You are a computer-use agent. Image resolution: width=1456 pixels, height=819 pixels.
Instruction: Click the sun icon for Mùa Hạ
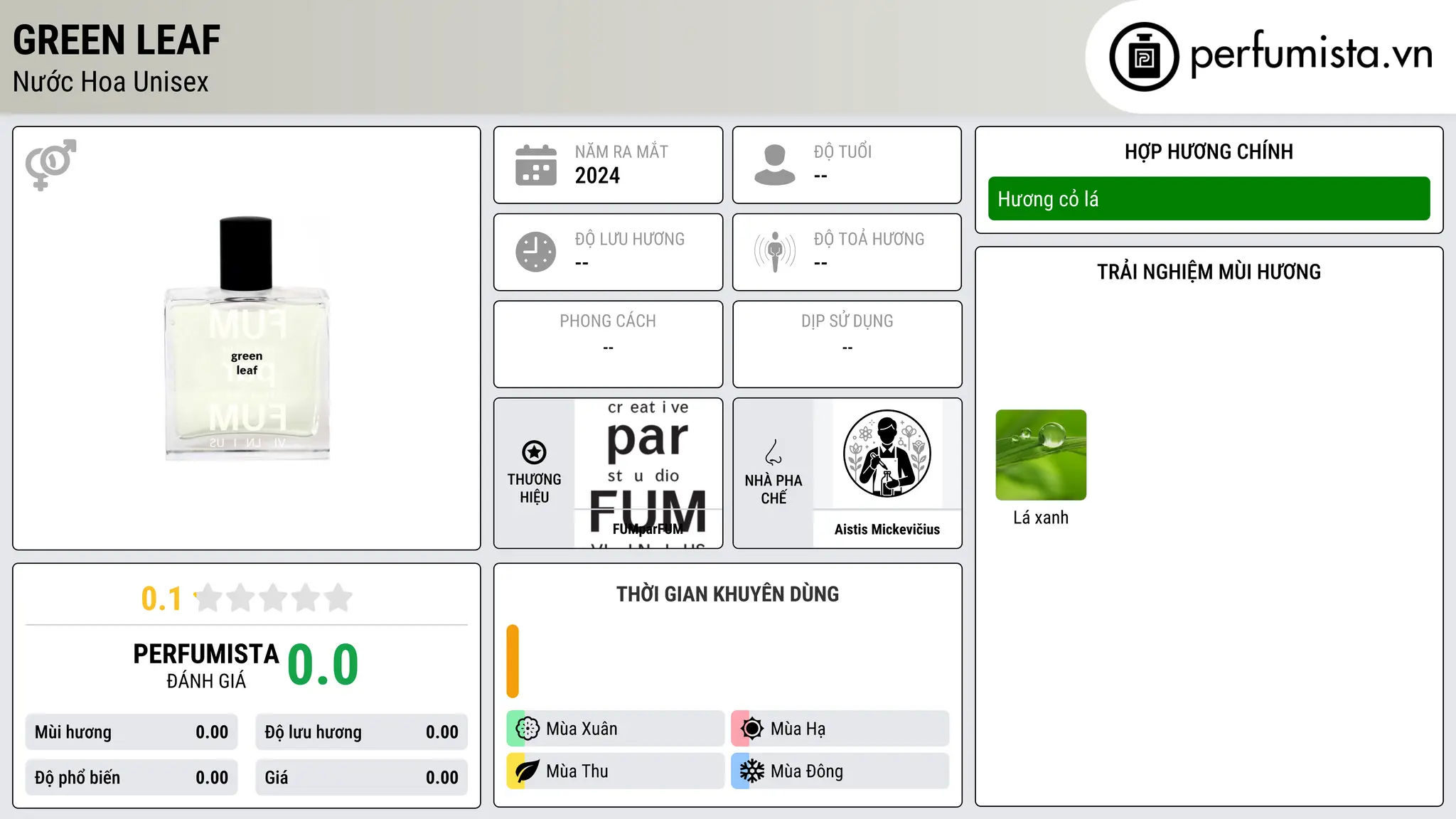pos(752,729)
